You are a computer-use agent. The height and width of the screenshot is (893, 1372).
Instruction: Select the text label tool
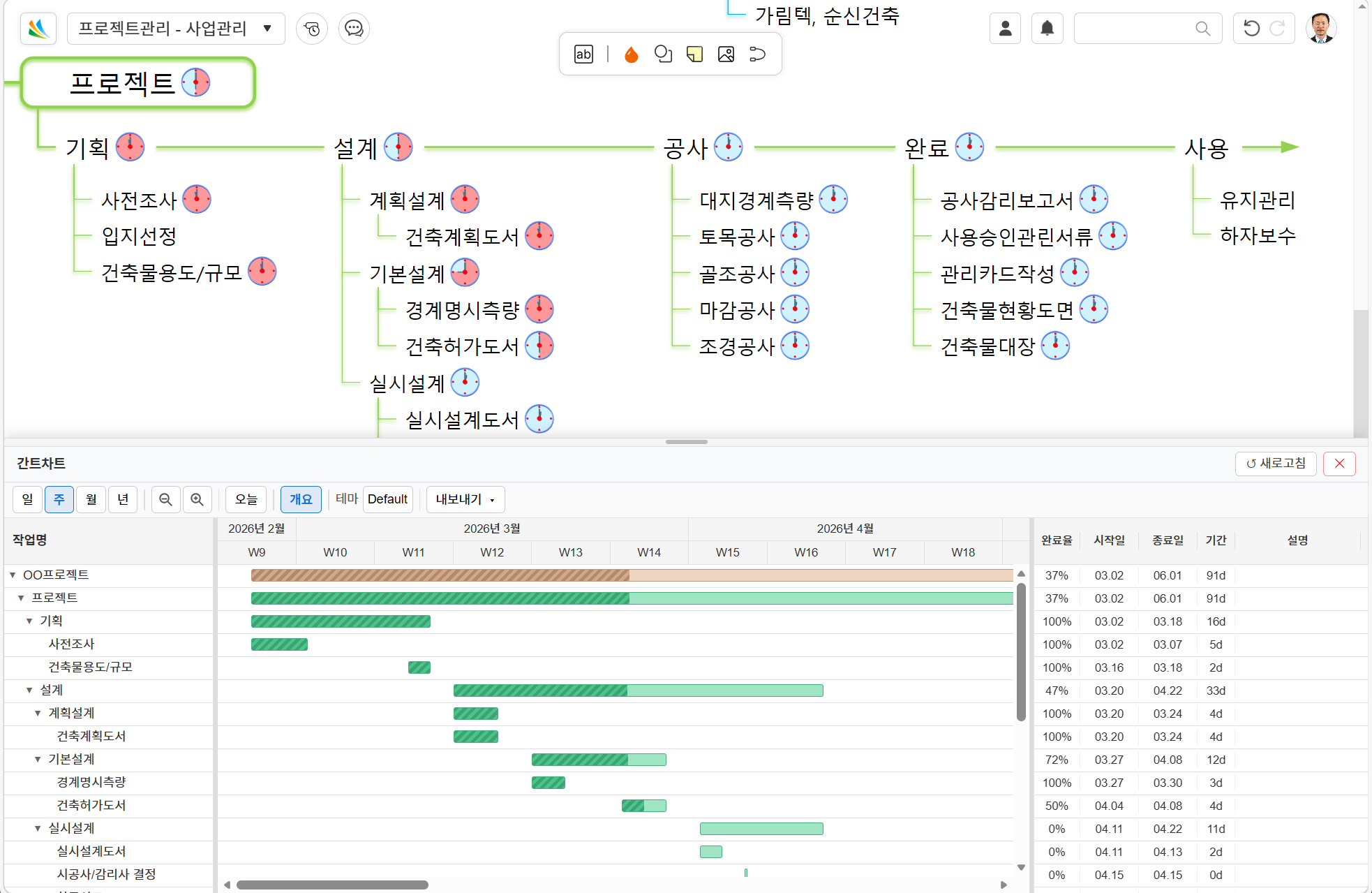(583, 54)
